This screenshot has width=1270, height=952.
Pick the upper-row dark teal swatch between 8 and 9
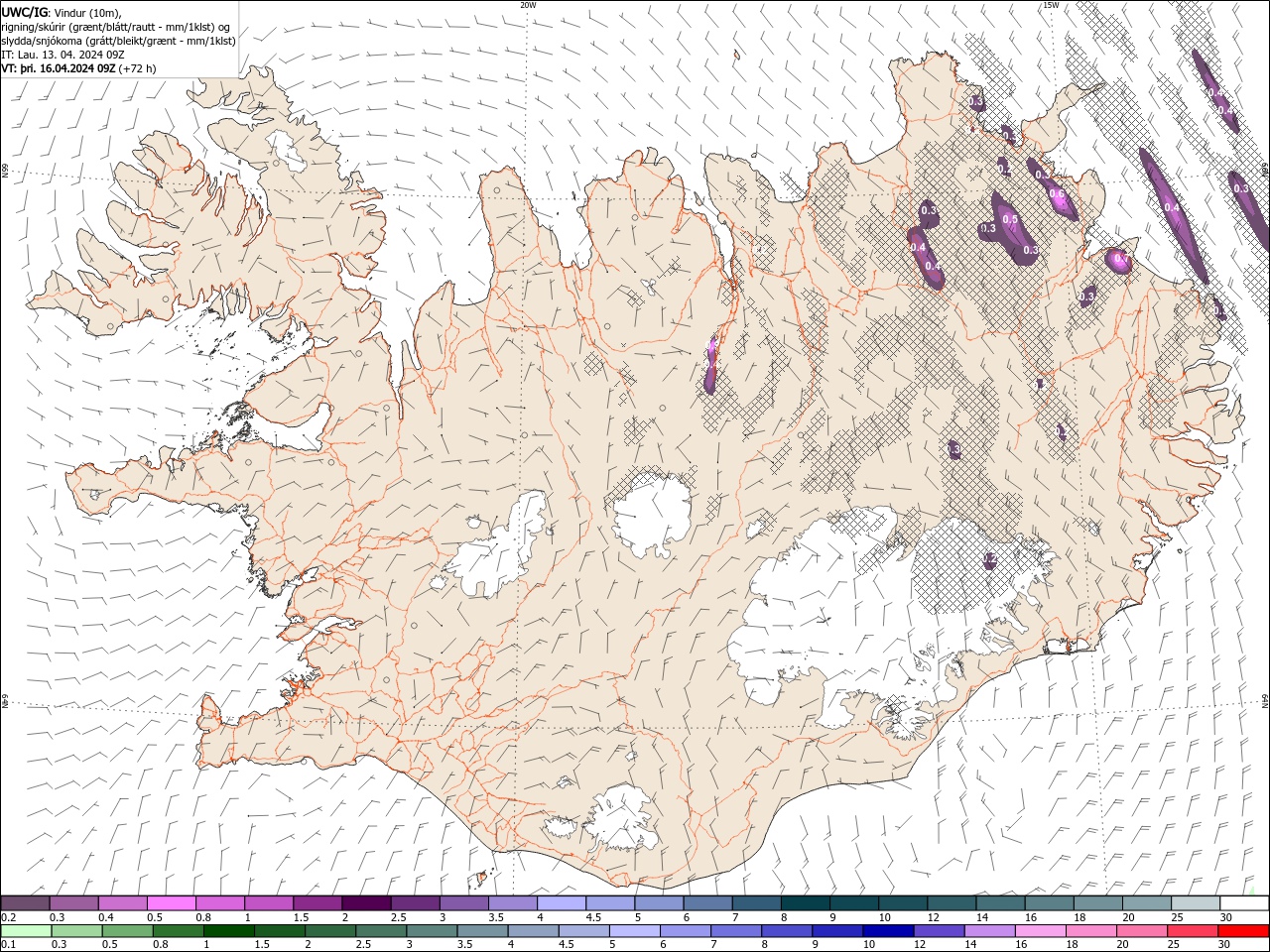click(x=805, y=903)
